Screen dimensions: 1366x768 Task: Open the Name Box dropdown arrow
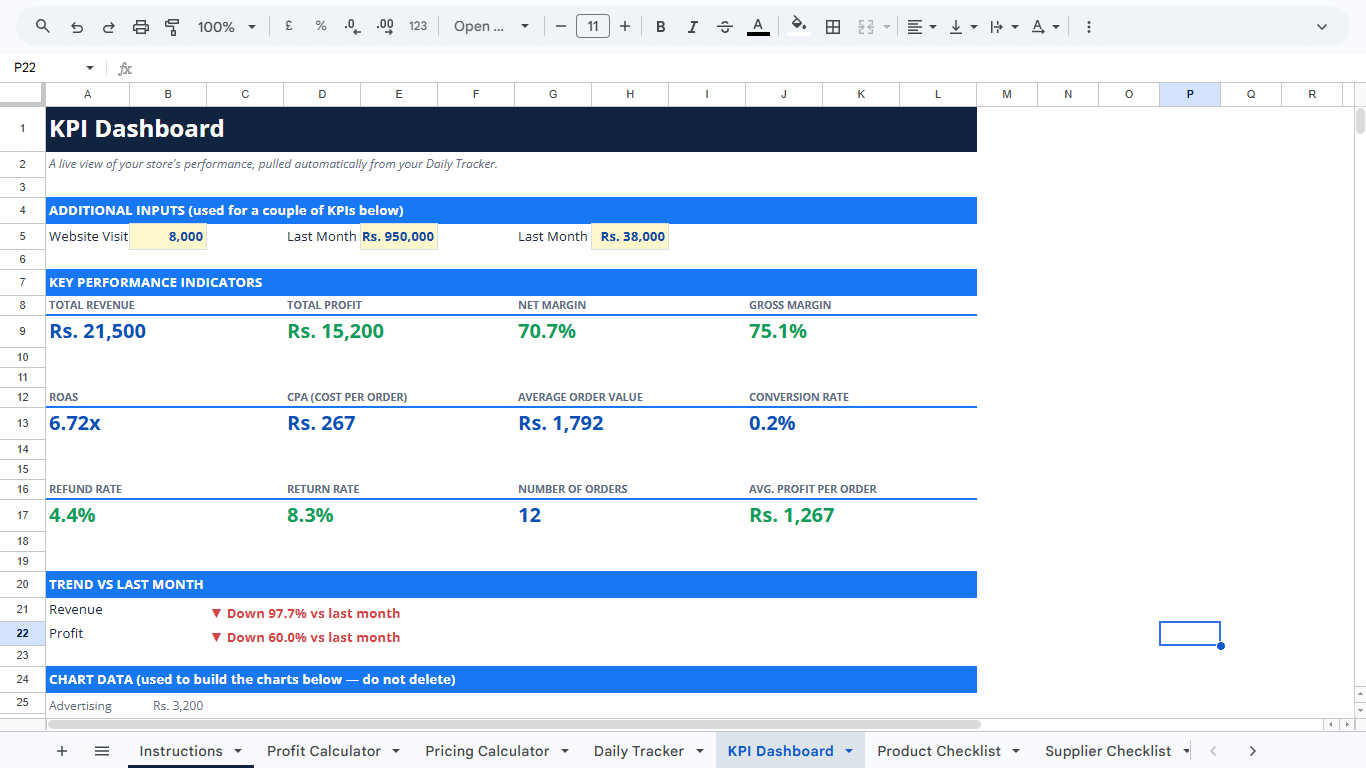pos(90,68)
